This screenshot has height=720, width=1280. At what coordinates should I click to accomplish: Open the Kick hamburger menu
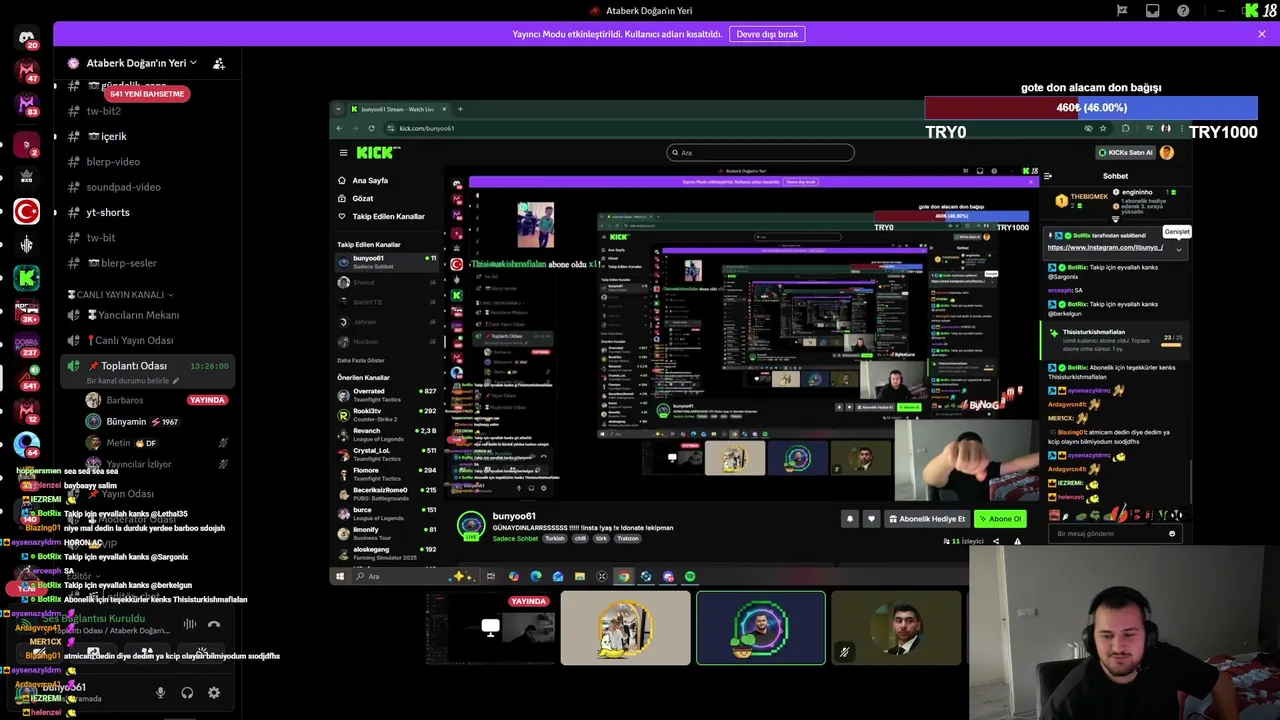343,153
